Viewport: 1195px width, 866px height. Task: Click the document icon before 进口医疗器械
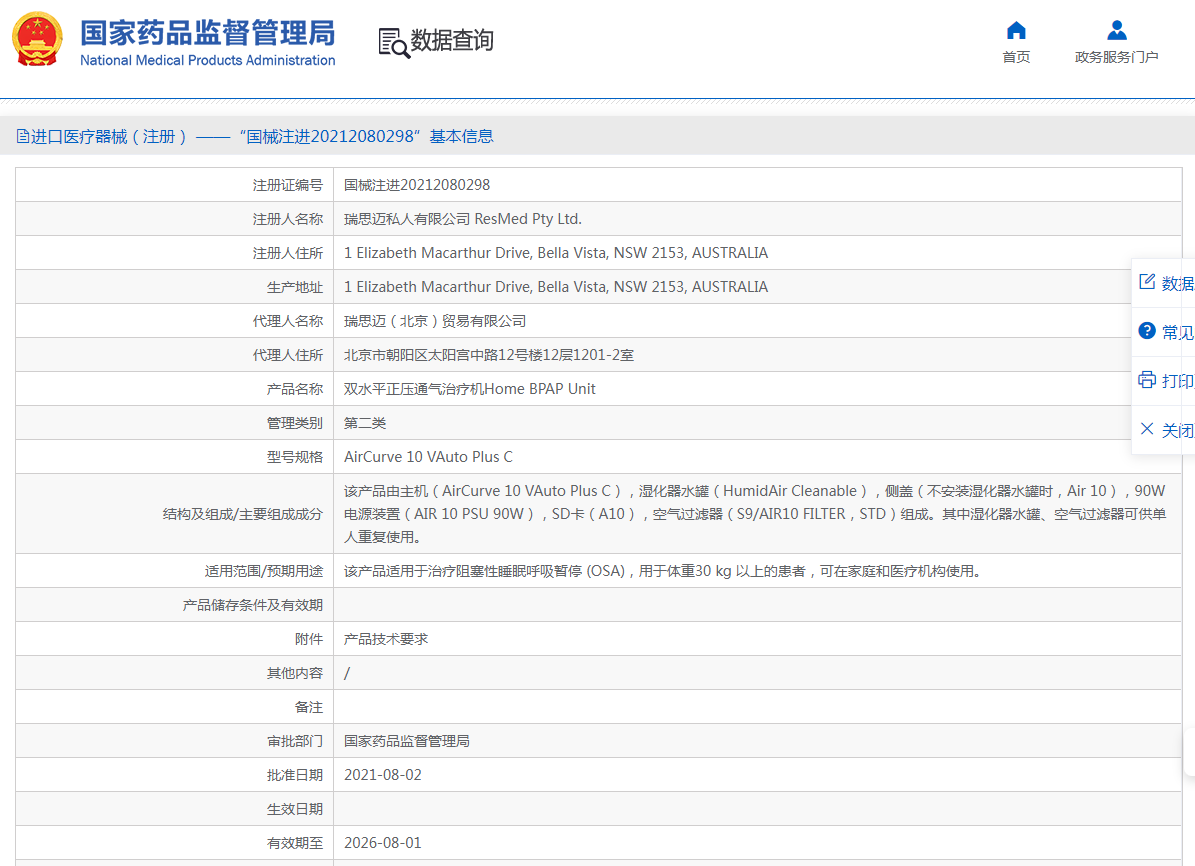point(23,136)
